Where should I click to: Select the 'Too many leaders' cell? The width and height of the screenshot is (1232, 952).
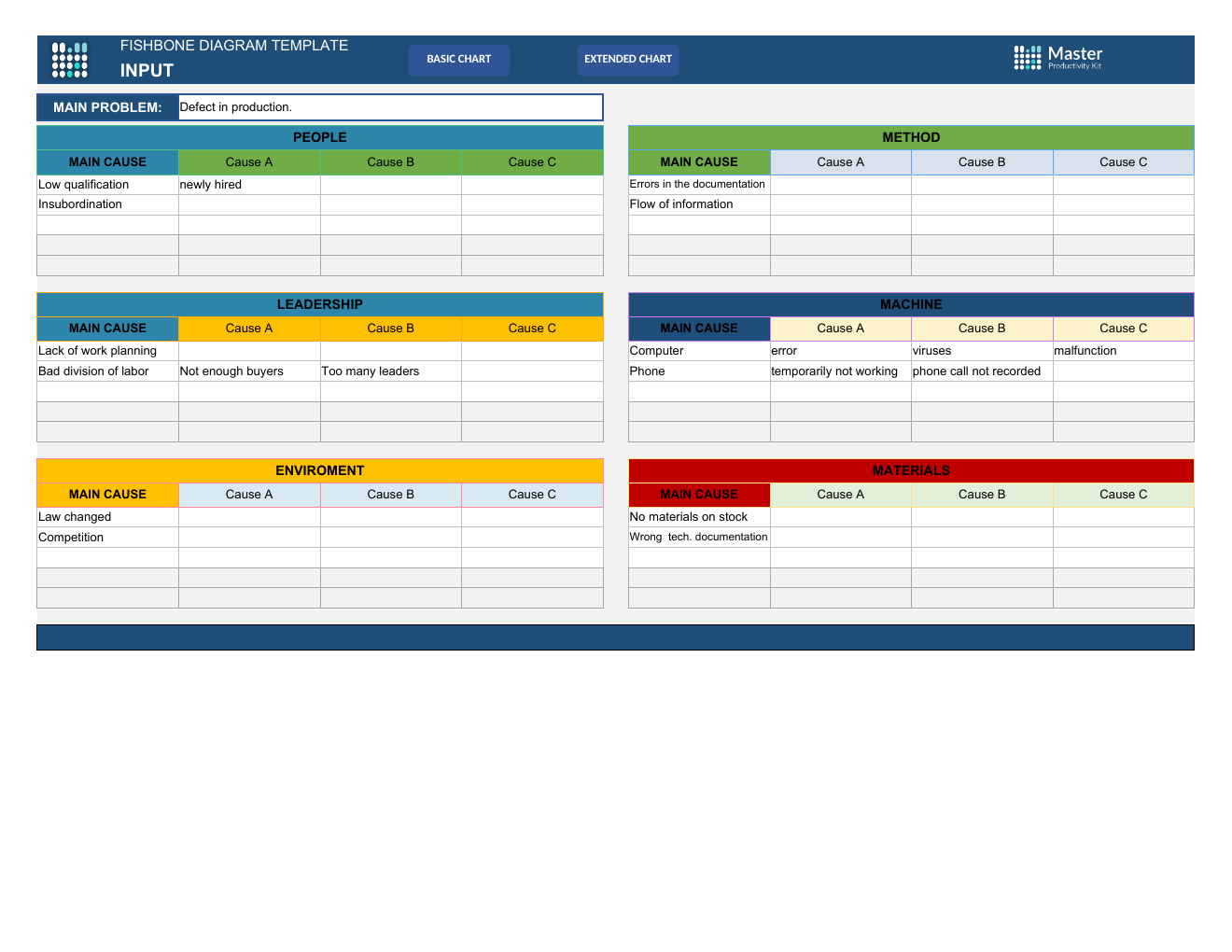click(x=391, y=371)
